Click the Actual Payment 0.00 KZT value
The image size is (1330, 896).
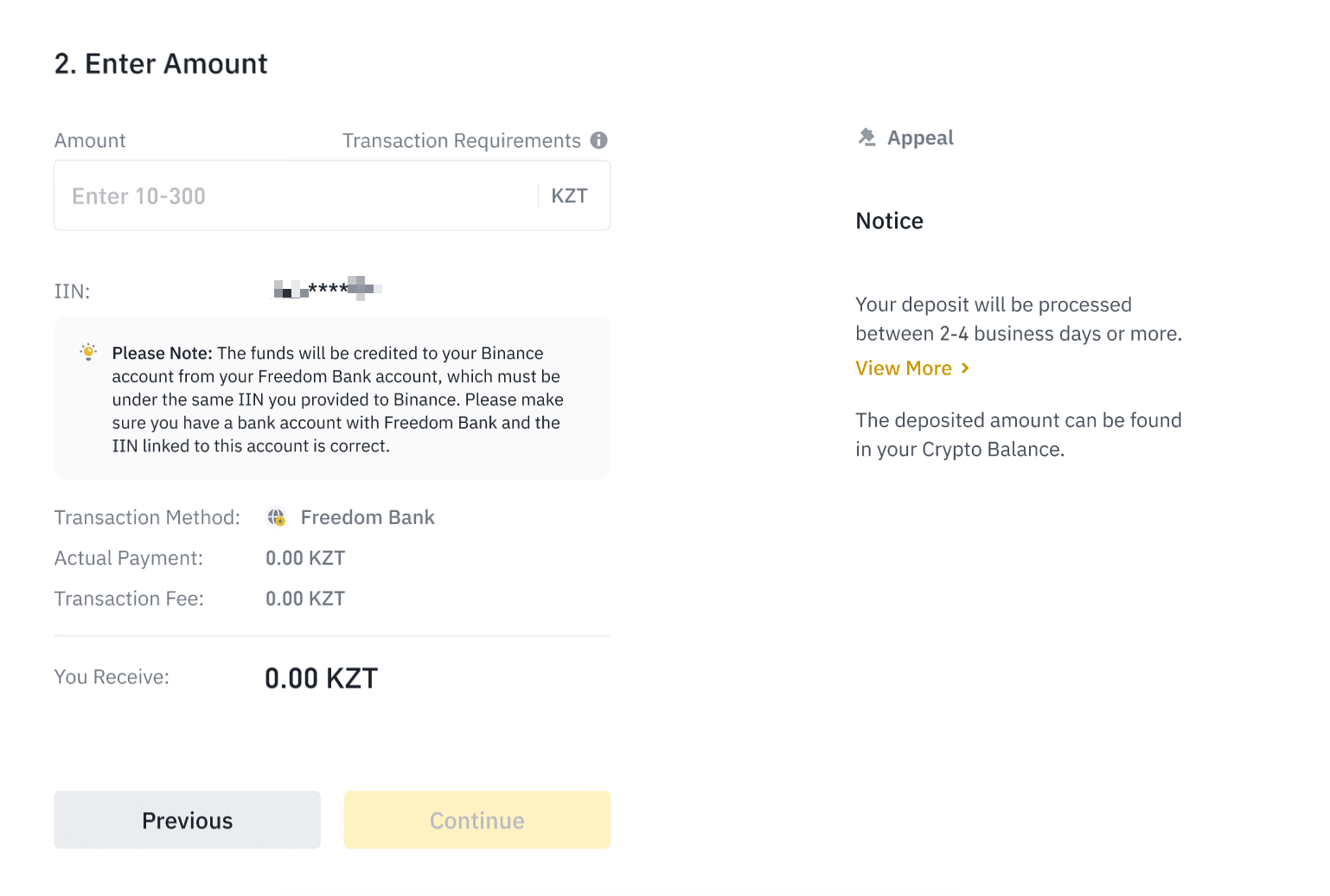[x=305, y=558]
